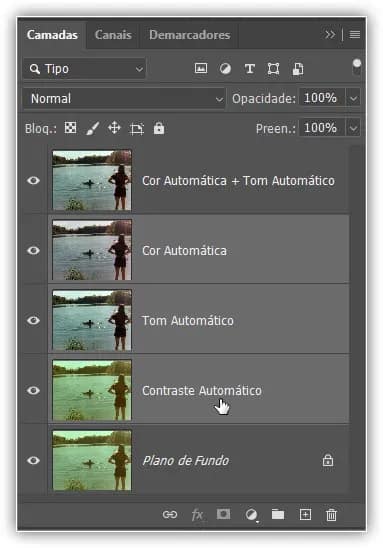Image resolution: width=383 pixels, height=548 pixels.
Task: Open the Normal blend mode dropdown
Action: point(124,99)
